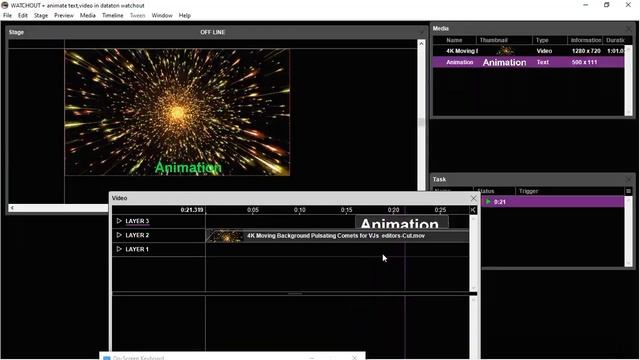
Task: Click the 0:20 mark on the ruler
Action: click(393, 210)
